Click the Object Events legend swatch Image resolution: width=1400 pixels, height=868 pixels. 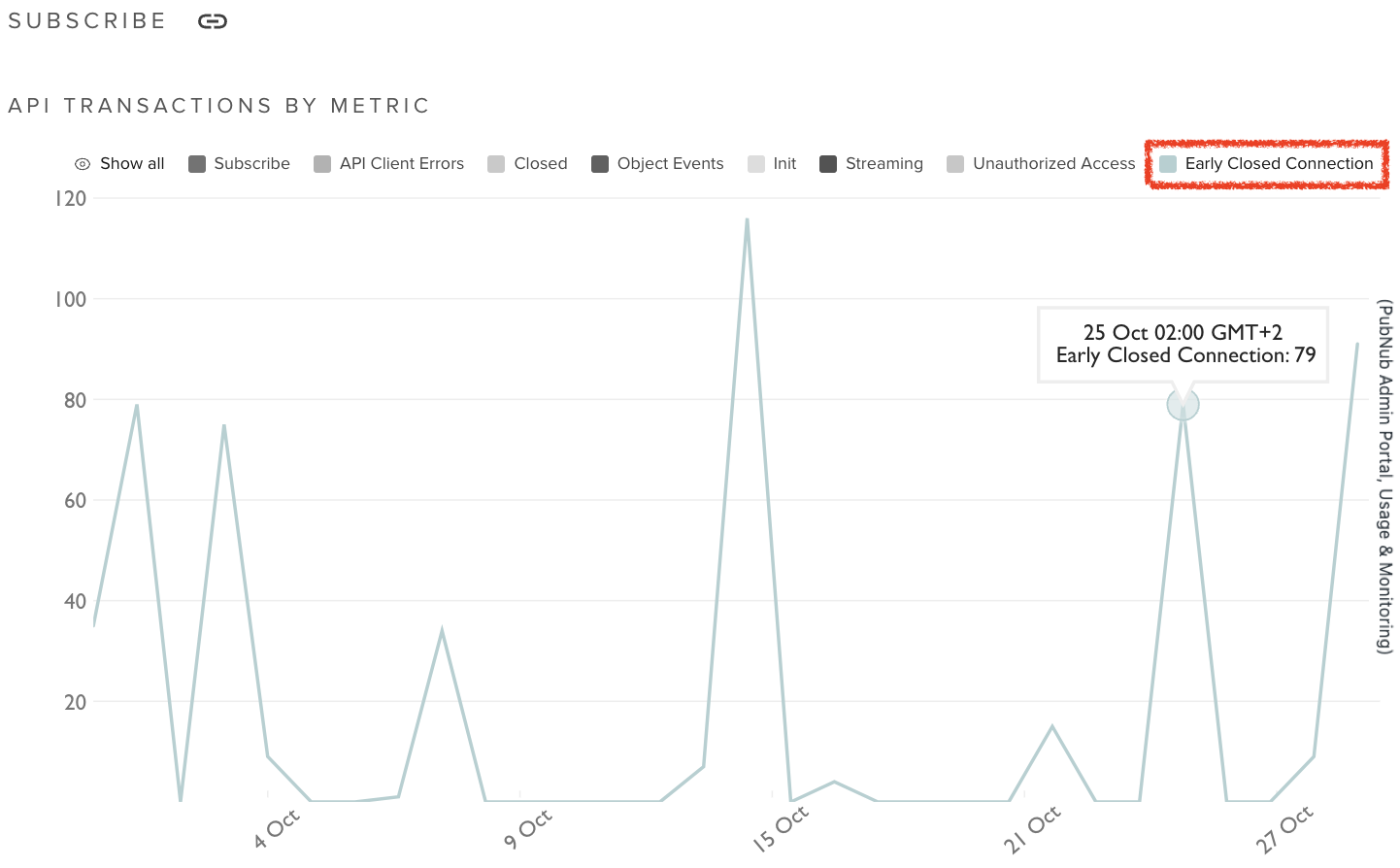tap(600, 164)
